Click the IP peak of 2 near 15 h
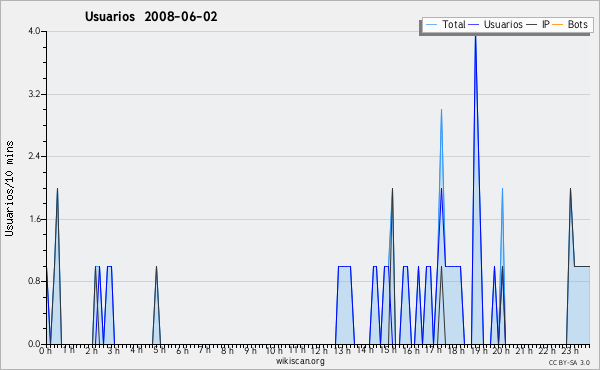Image resolution: width=600 pixels, height=370 pixels. tap(392, 189)
